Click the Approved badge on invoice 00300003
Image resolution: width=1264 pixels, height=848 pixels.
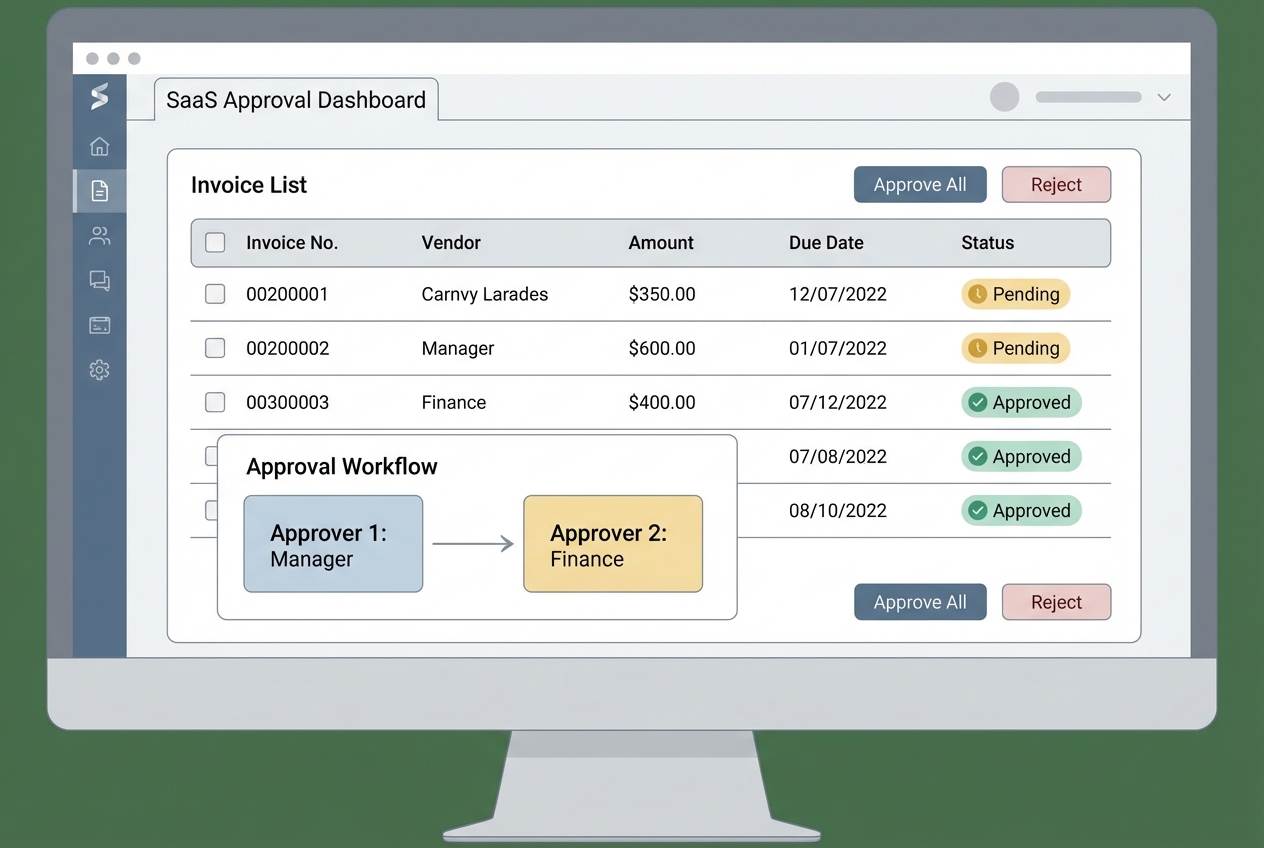(x=1021, y=402)
